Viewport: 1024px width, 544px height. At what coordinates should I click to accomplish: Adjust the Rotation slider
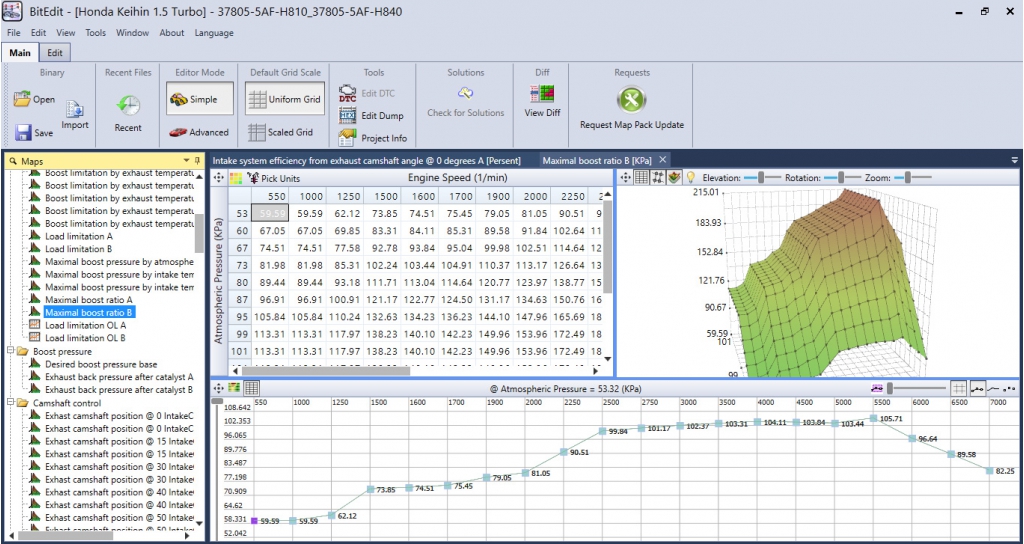841,177
